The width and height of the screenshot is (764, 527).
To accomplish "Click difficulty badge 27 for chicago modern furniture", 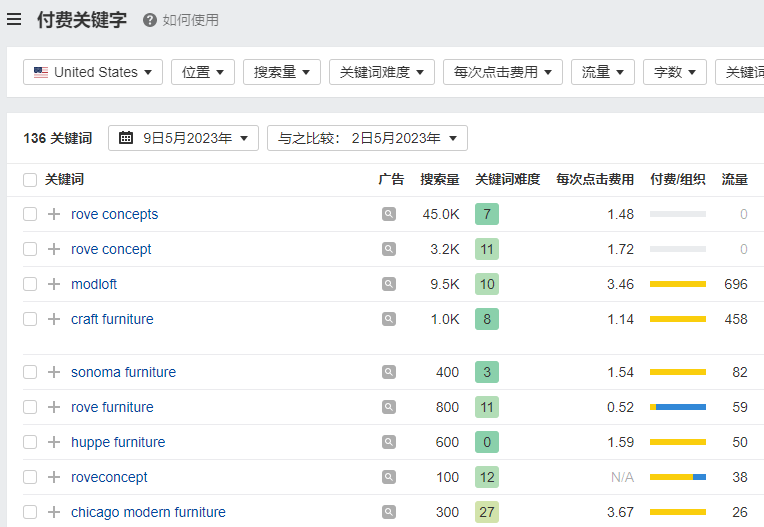I will pos(487,512).
